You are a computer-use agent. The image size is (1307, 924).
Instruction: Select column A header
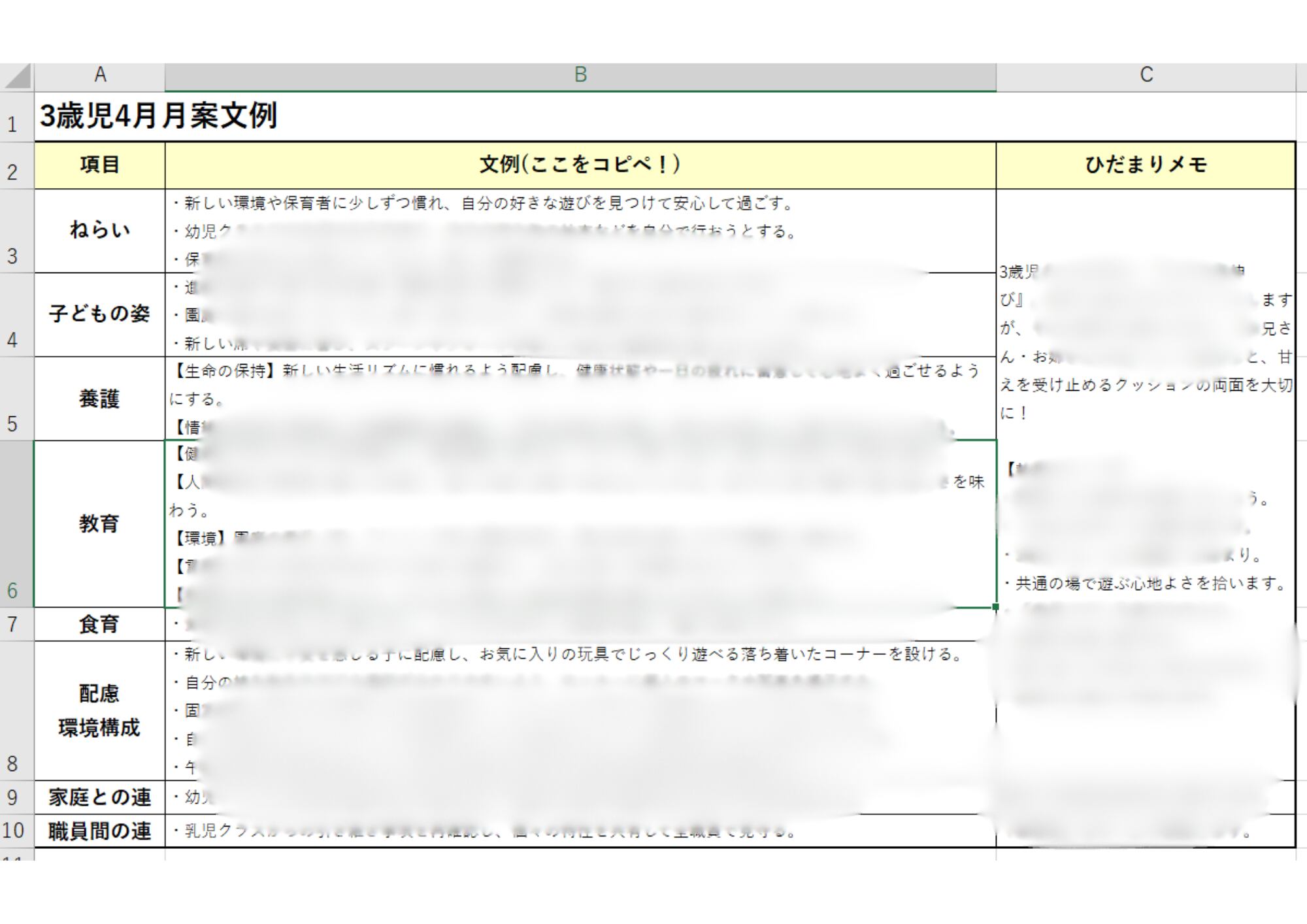[x=99, y=76]
